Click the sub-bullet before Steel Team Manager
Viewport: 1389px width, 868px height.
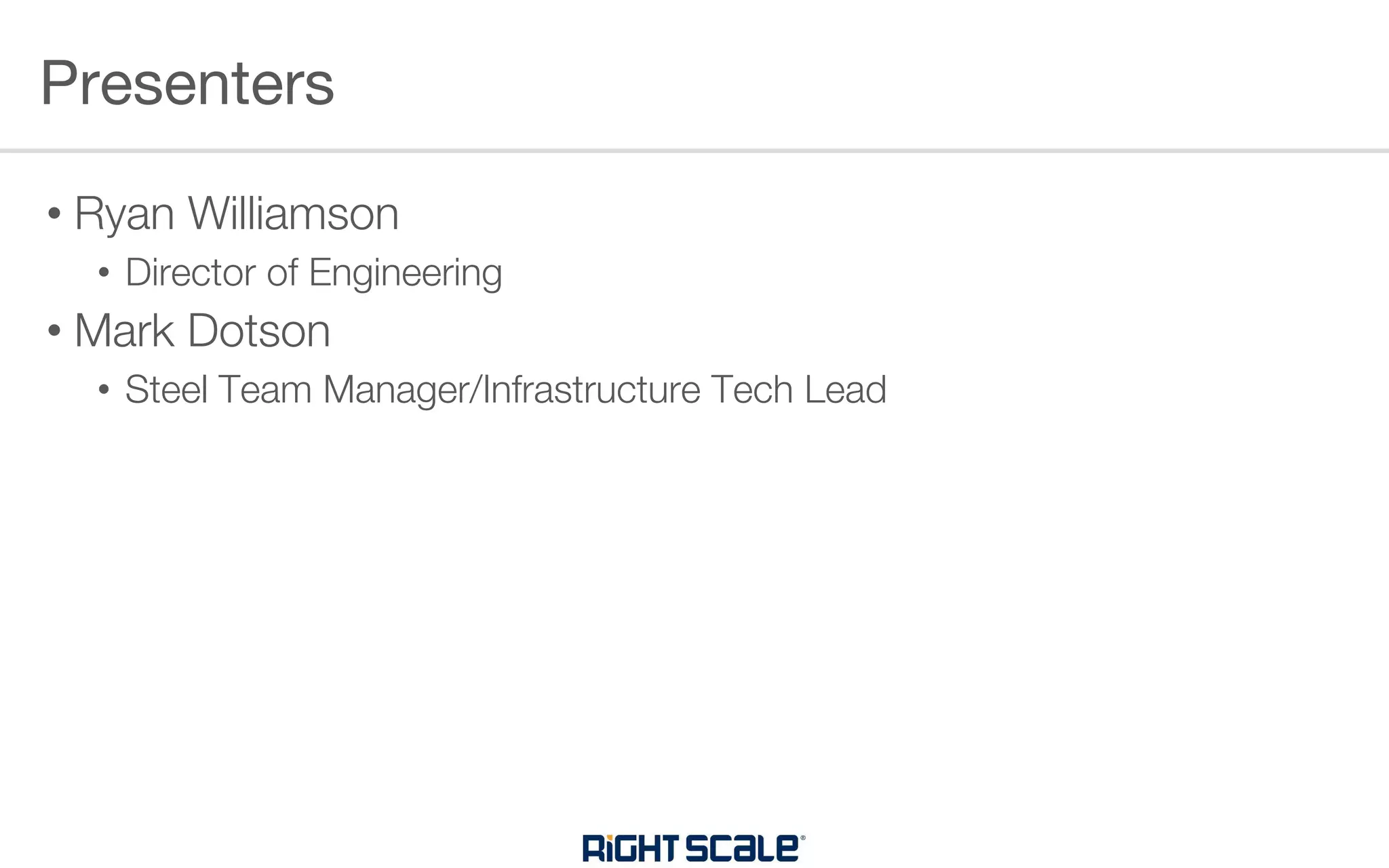click(104, 390)
